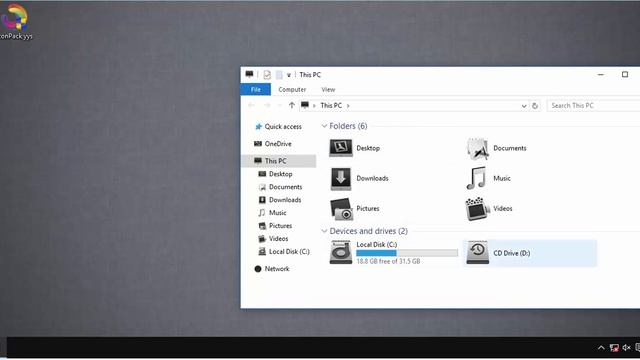Open the Computer ribbon tab
Viewport: 640px width, 360px height.
(292, 89)
